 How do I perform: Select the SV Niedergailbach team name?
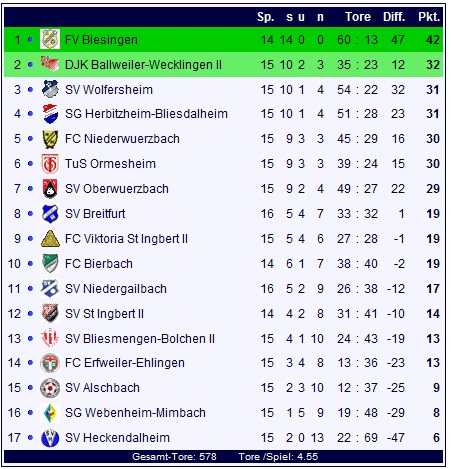click(116, 289)
